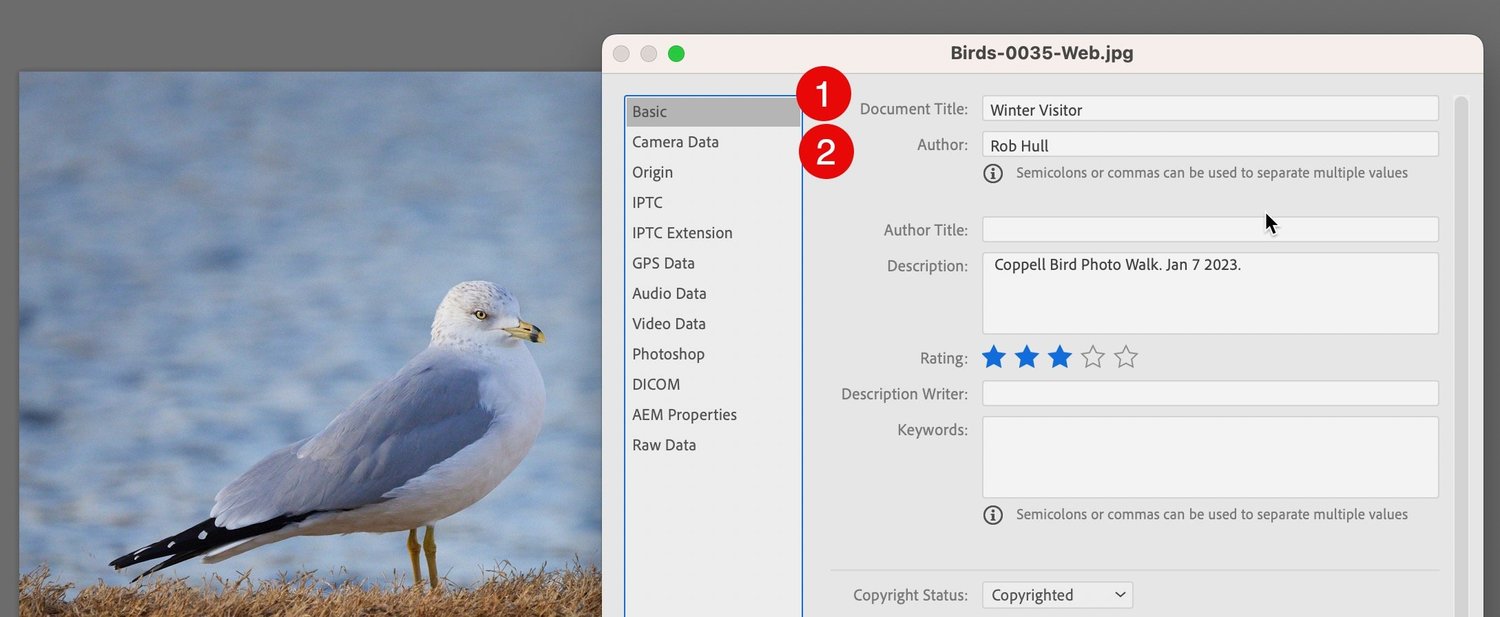Image resolution: width=1500 pixels, height=617 pixels.
Task: Click the red badge labeled 2
Action: 825,152
